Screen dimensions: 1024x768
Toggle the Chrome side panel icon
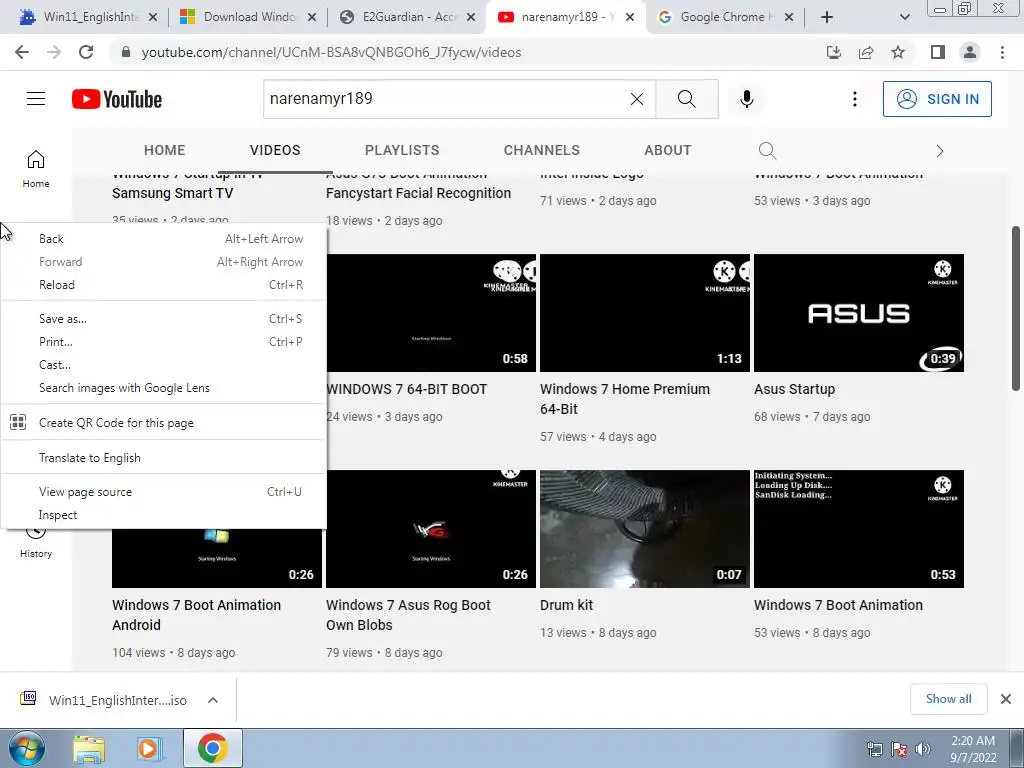938,52
